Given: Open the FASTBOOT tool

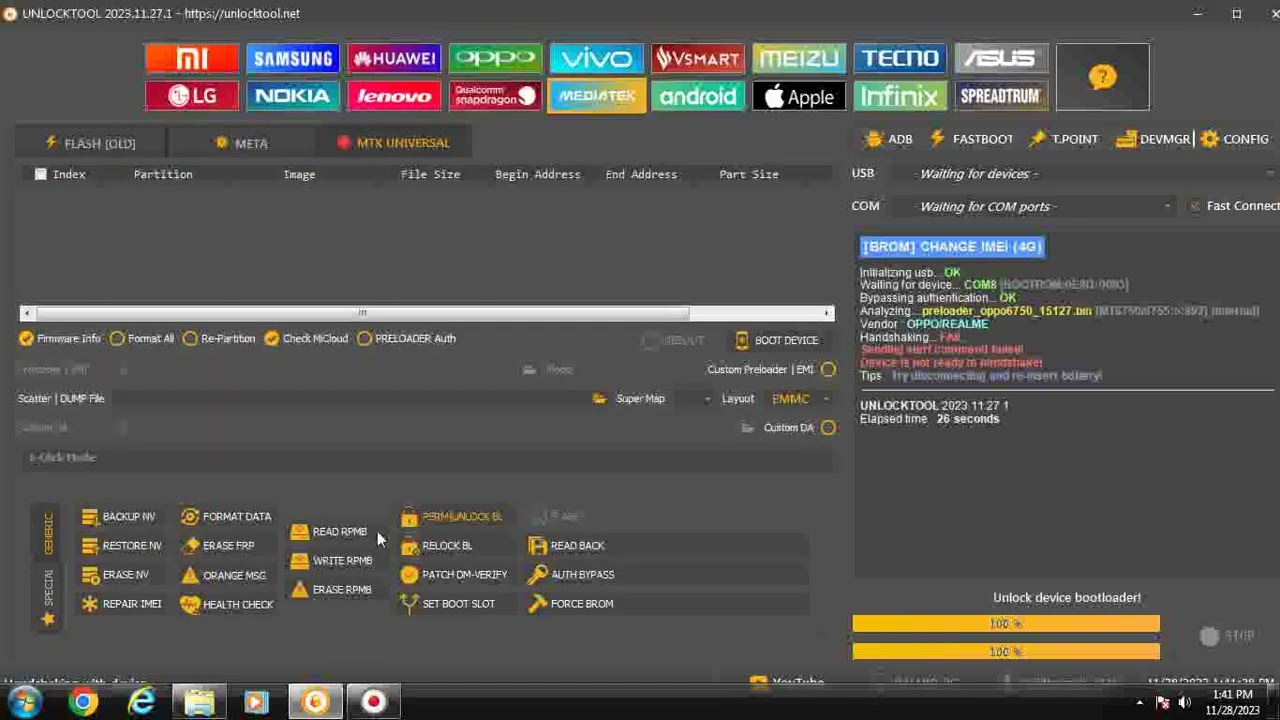Looking at the screenshot, I should [x=971, y=140].
